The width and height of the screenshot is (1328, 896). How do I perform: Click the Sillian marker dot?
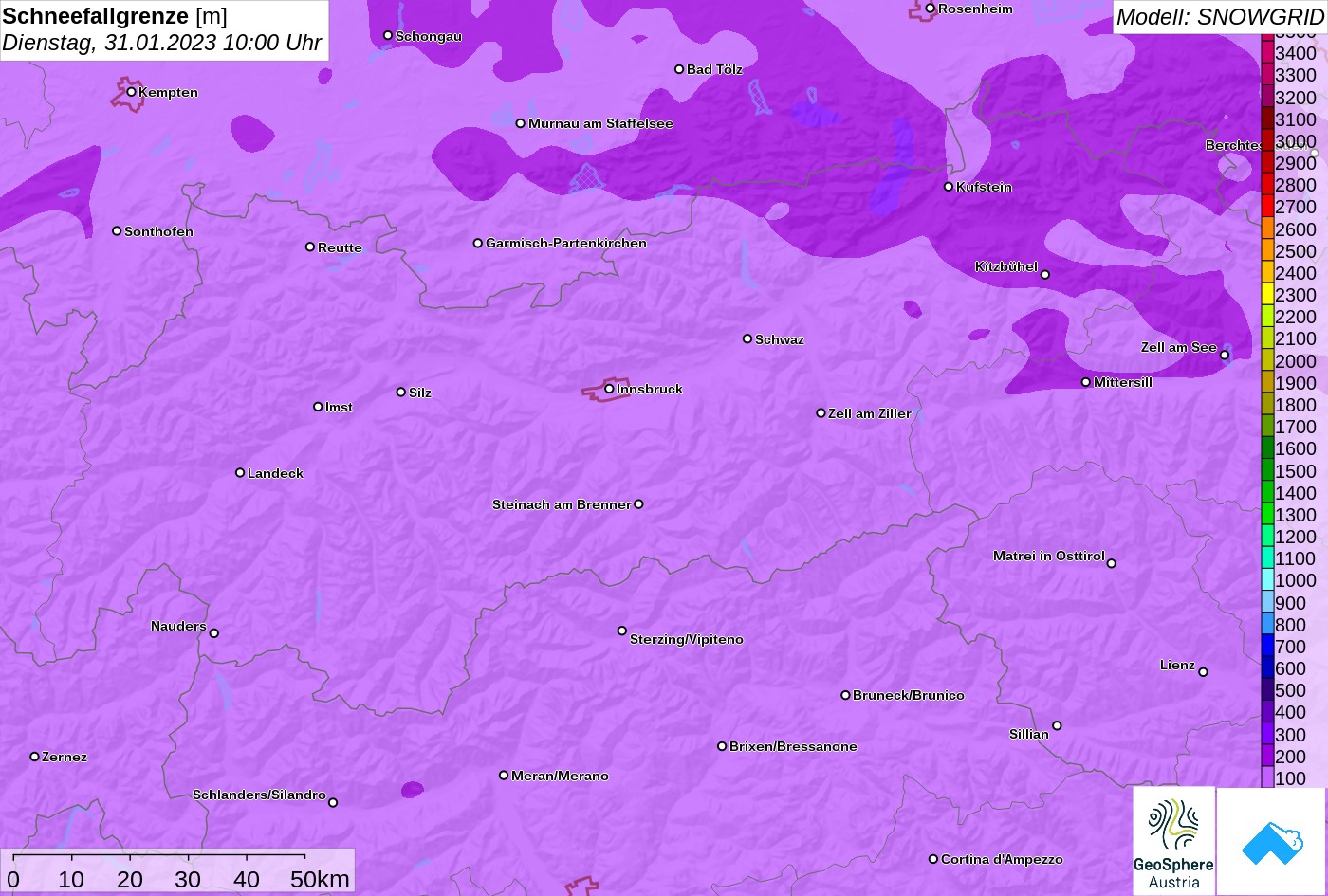(x=1056, y=726)
